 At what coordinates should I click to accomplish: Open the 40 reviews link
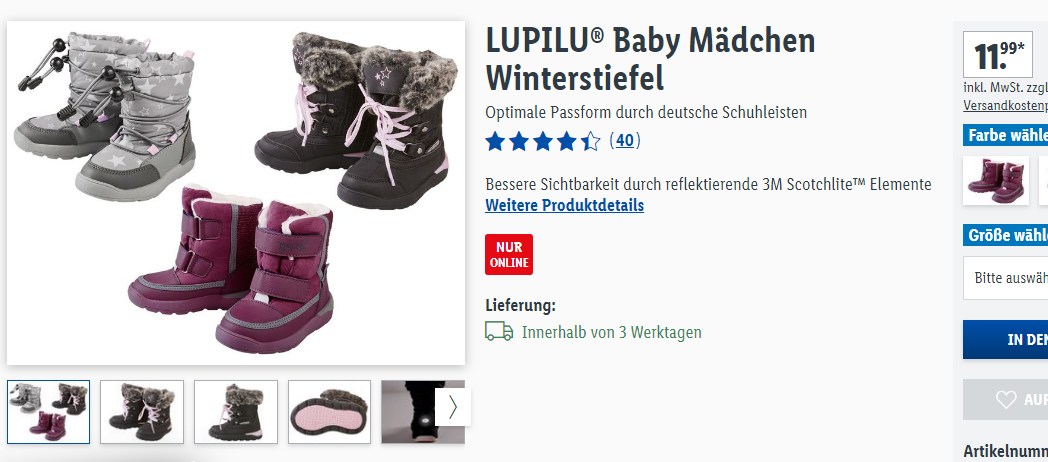tap(625, 140)
